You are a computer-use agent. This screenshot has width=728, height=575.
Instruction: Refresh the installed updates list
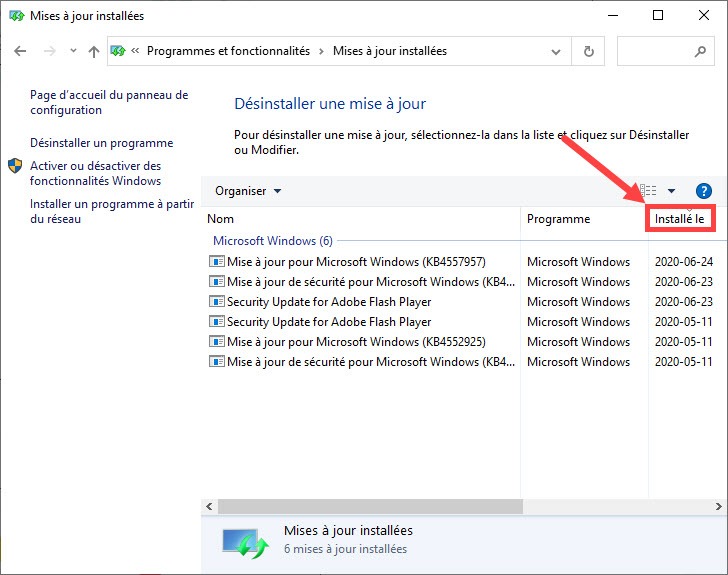point(588,51)
